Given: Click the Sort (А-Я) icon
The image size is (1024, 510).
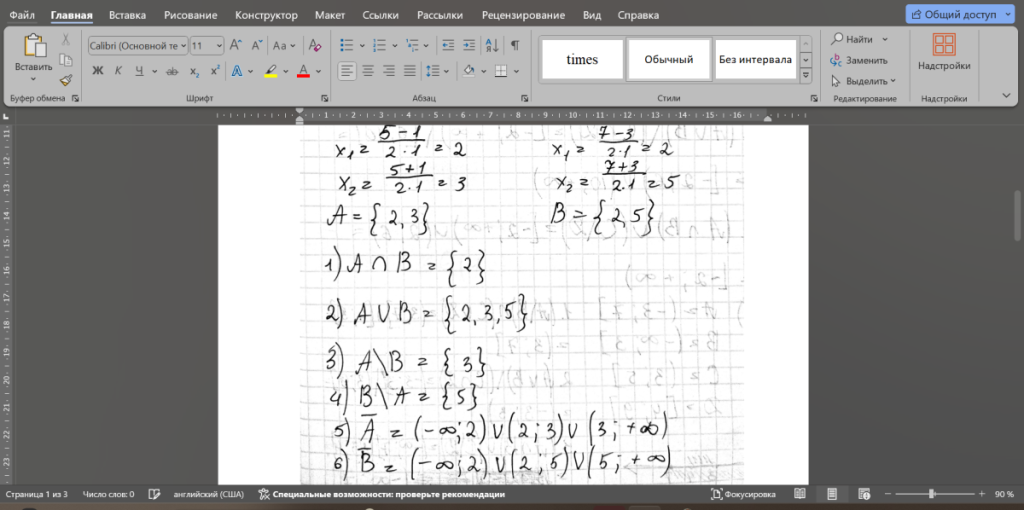Looking at the screenshot, I should 492,45.
